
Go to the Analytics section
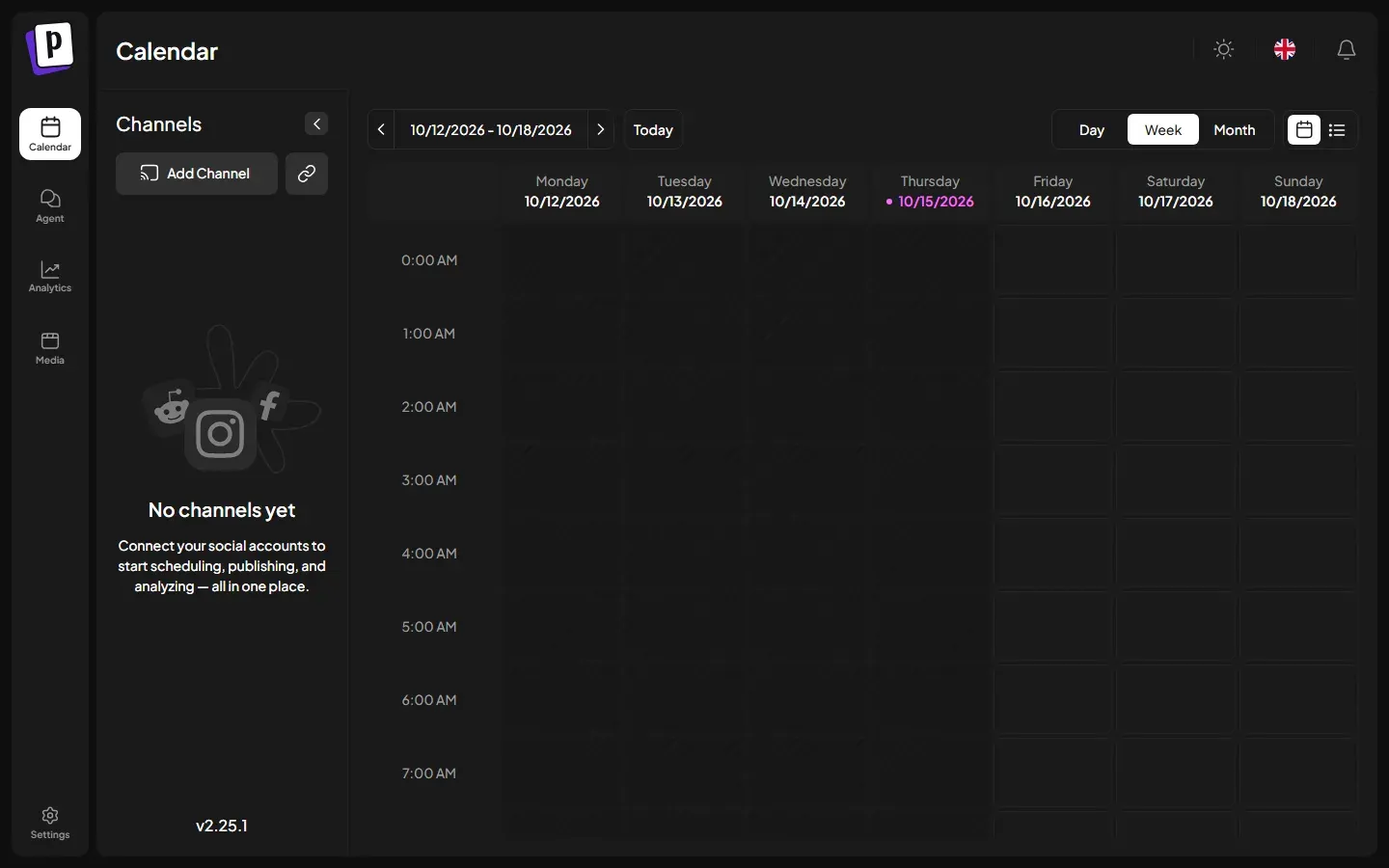click(50, 276)
